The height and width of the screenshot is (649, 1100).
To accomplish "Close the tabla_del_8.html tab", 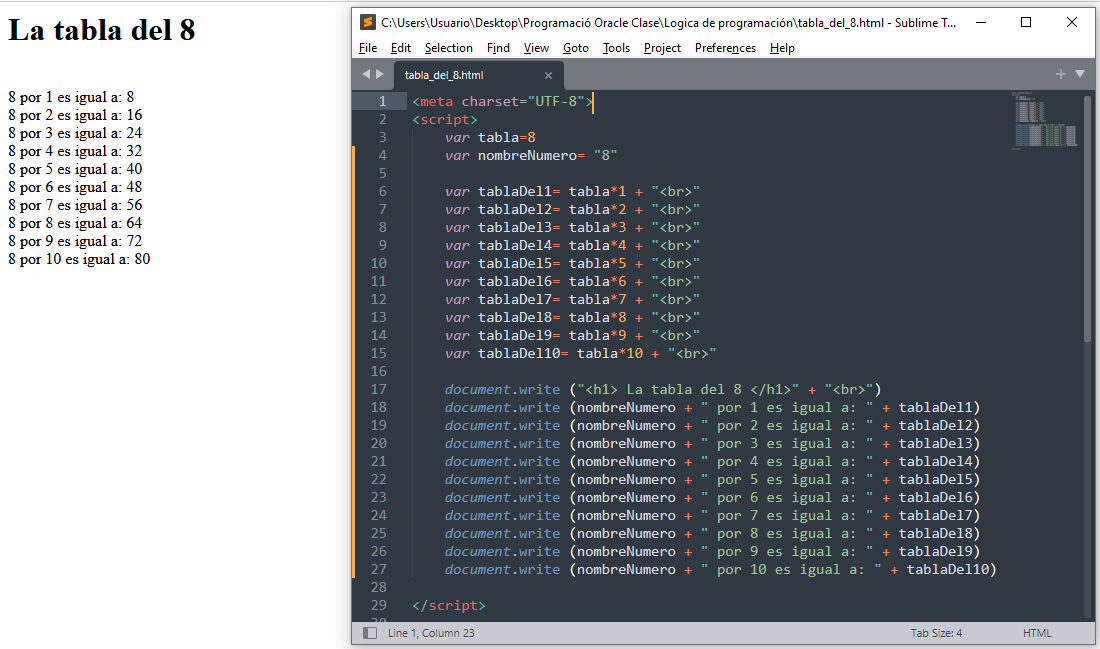I will coord(548,75).
